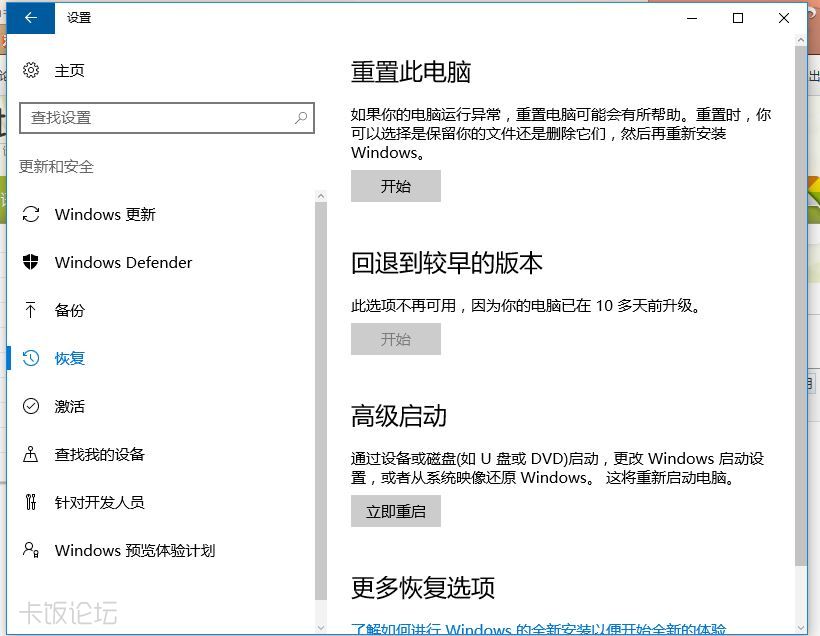Open the home gear icon 主页
This screenshot has width=820, height=636.
[x=31, y=70]
